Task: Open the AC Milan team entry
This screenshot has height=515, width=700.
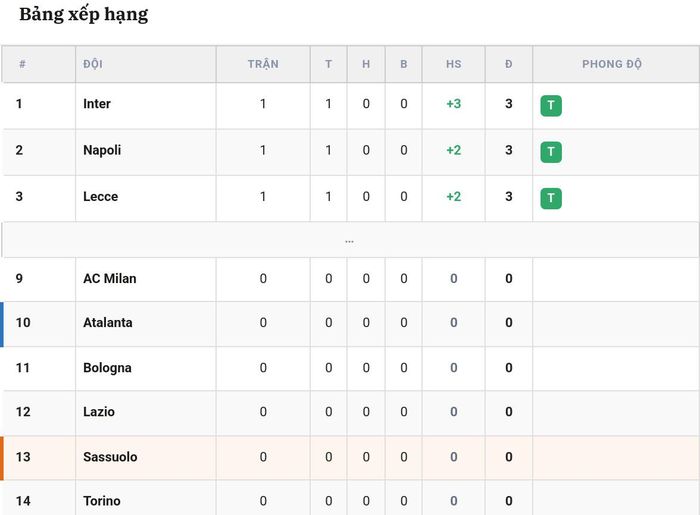Action: coord(109,278)
